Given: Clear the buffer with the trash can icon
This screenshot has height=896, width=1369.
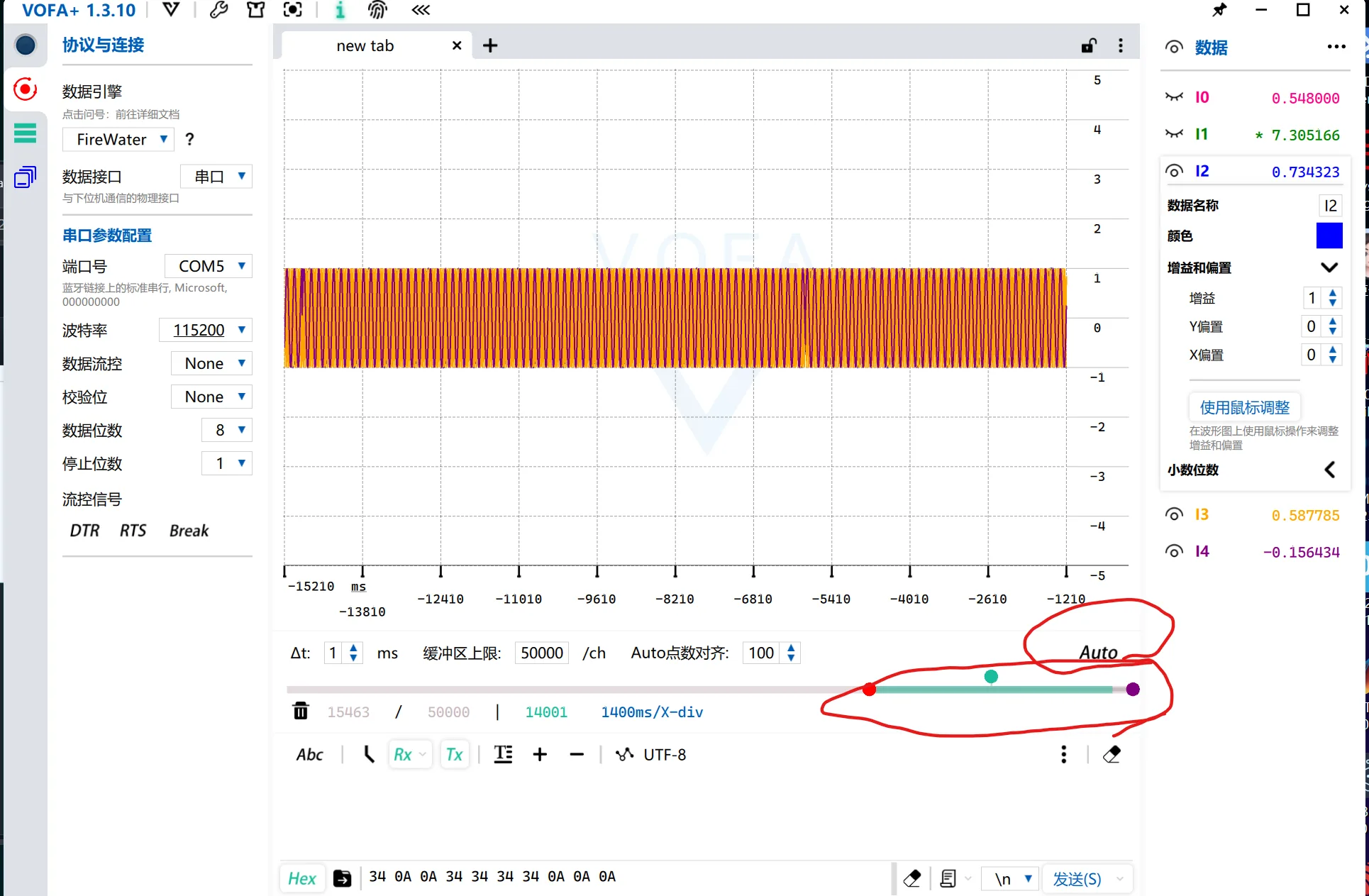Looking at the screenshot, I should (301, 711).
